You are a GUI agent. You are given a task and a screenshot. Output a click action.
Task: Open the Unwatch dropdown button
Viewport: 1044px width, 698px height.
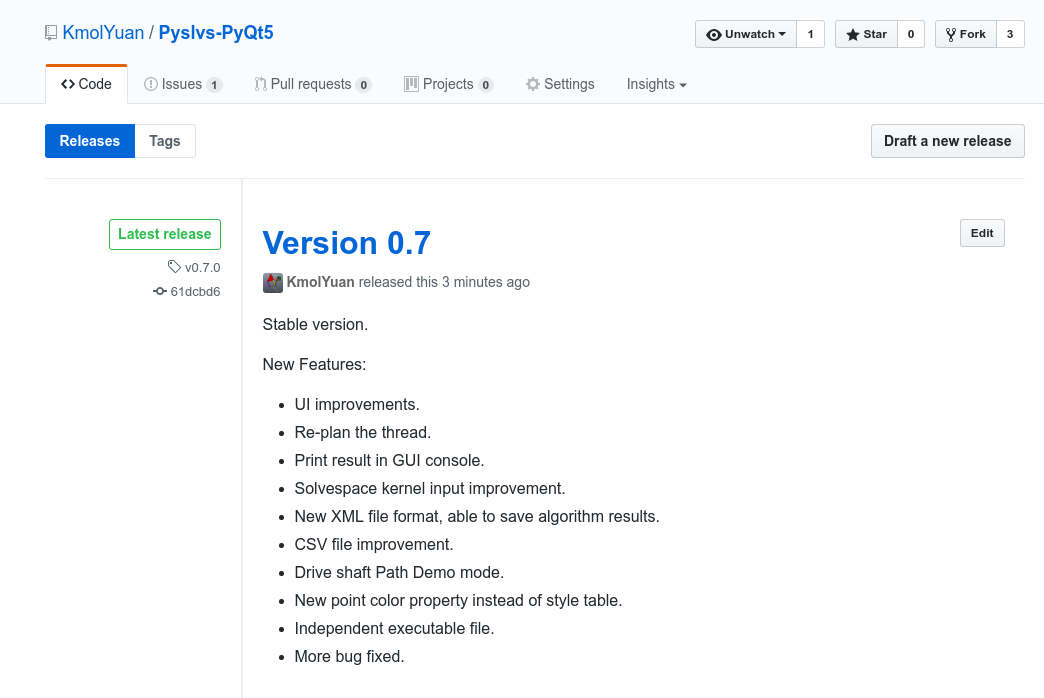(746, 34)
